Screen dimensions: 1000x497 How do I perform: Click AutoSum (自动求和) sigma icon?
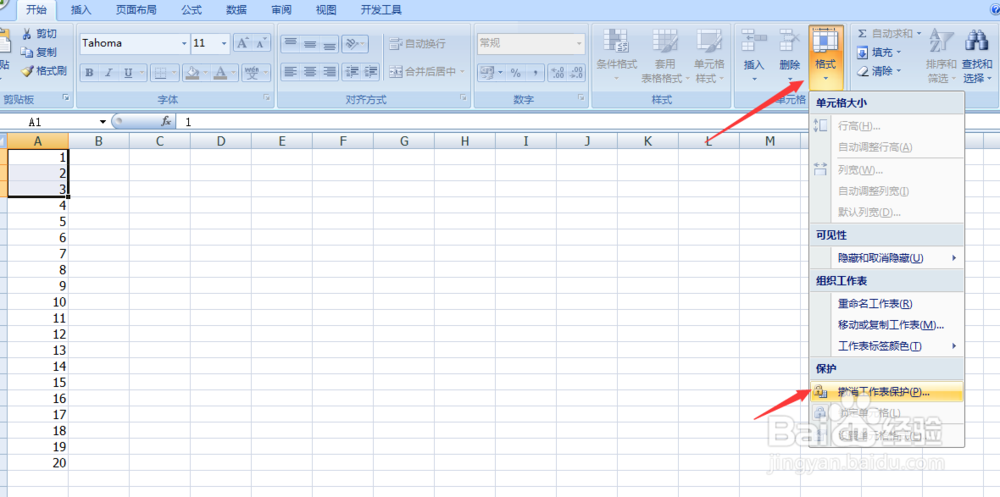pos(862,33)
